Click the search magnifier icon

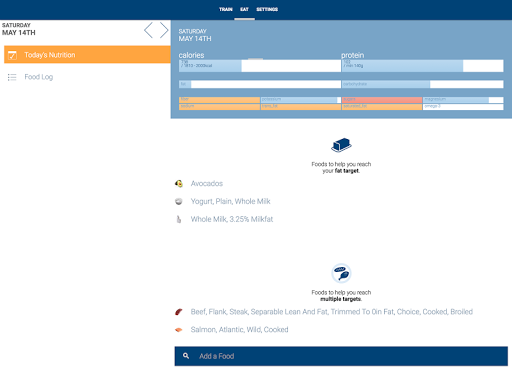(x=186, y=356)
